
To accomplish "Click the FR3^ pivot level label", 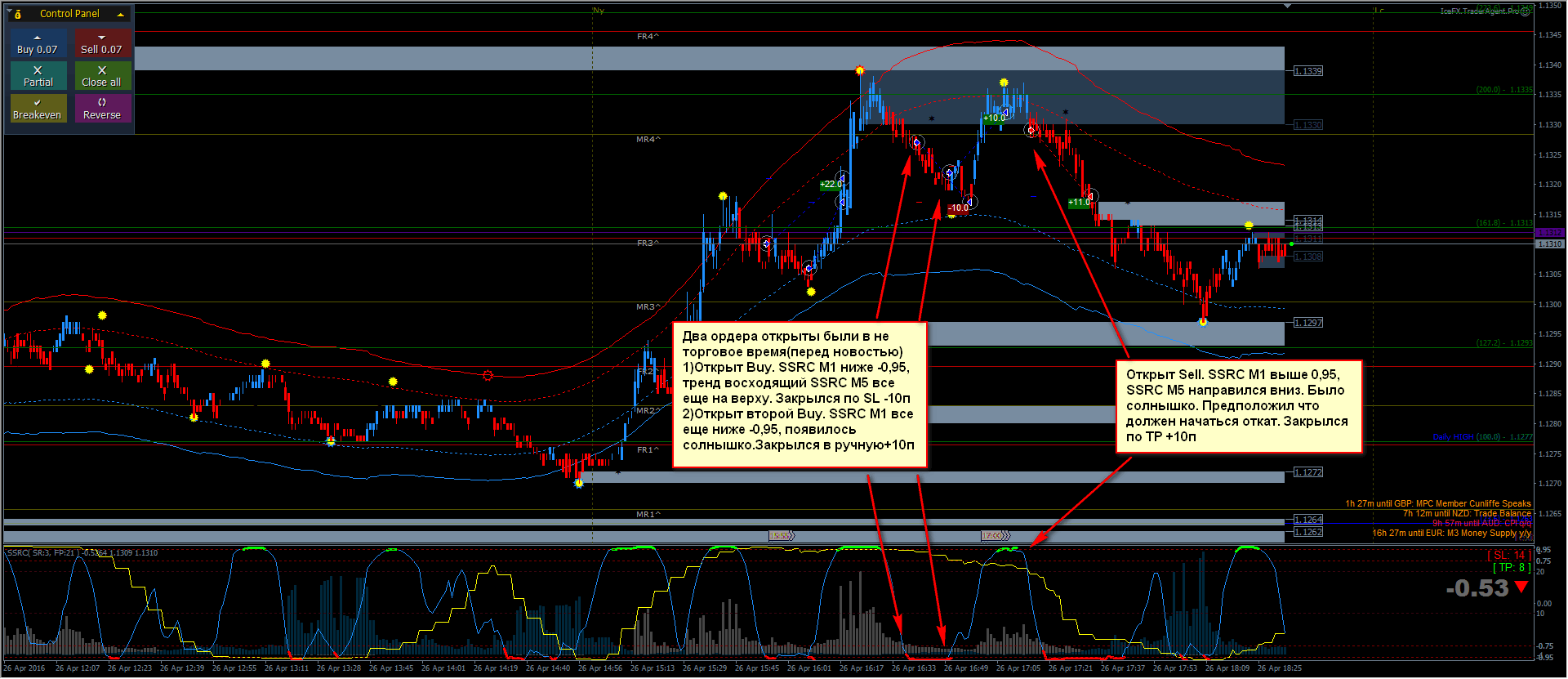I will coord(648,243).
